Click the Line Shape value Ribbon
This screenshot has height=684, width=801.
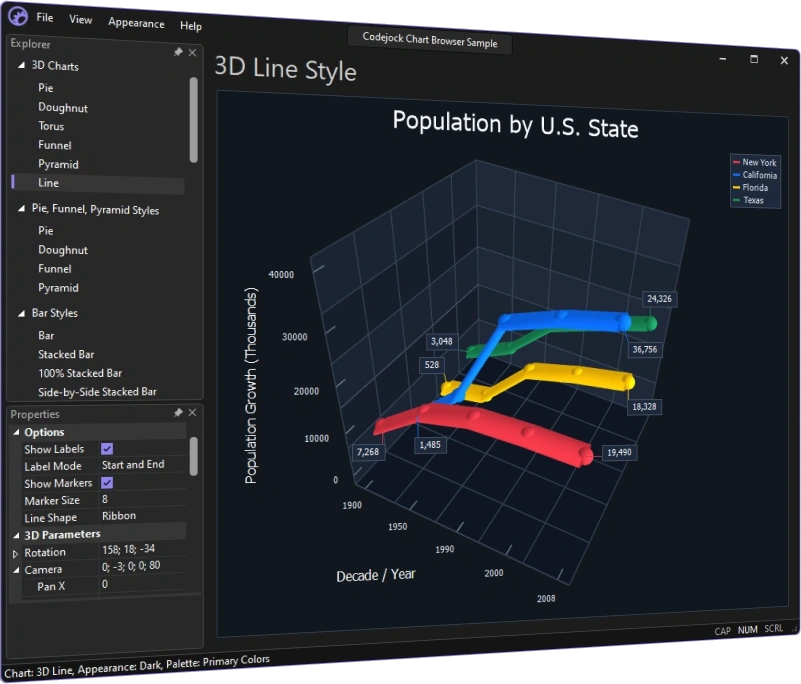click(x=119, y=515)
